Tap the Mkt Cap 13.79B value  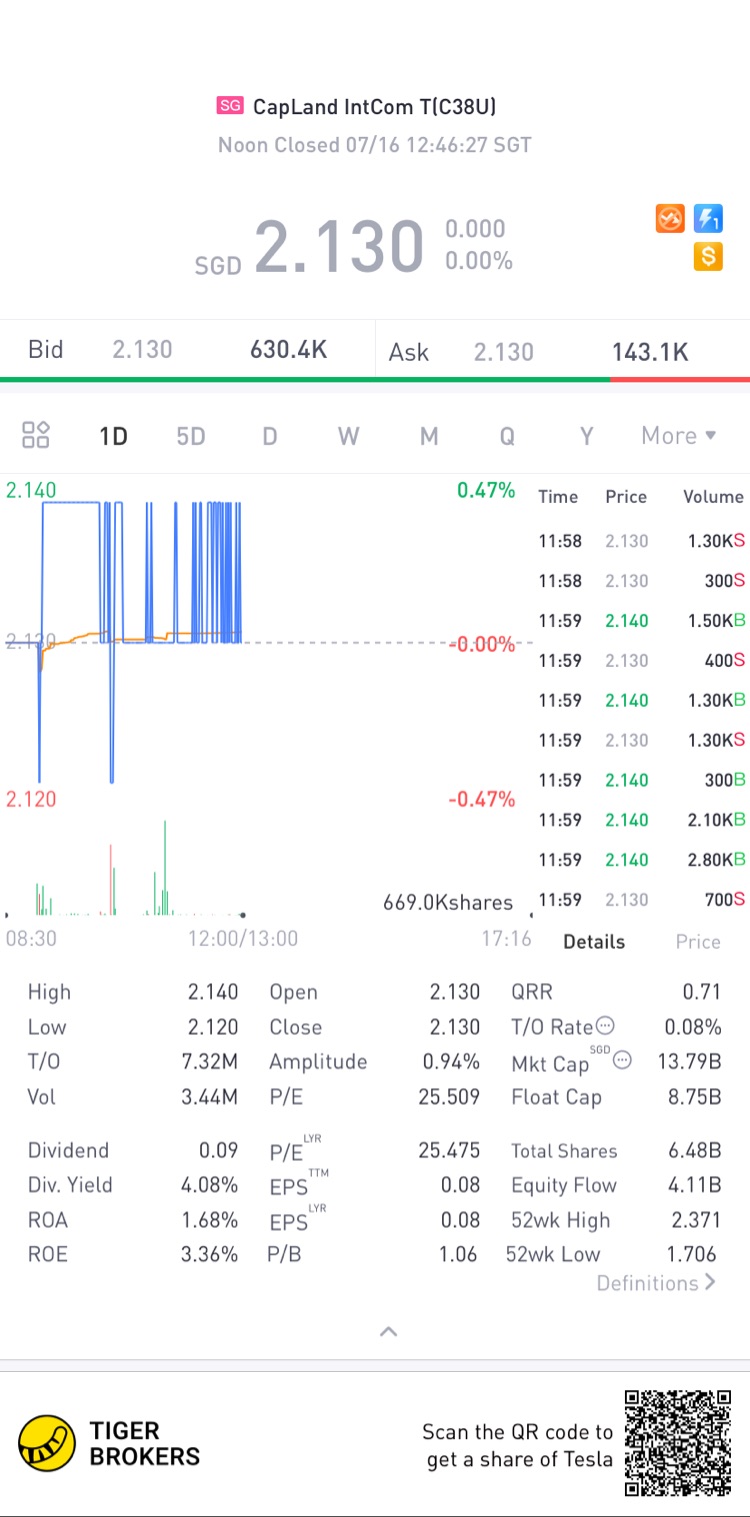[689, 1061]
